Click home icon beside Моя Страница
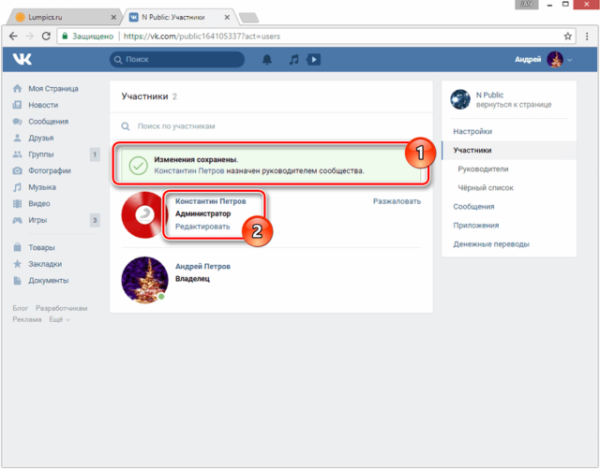600x470 pixels. pos(17,88)
